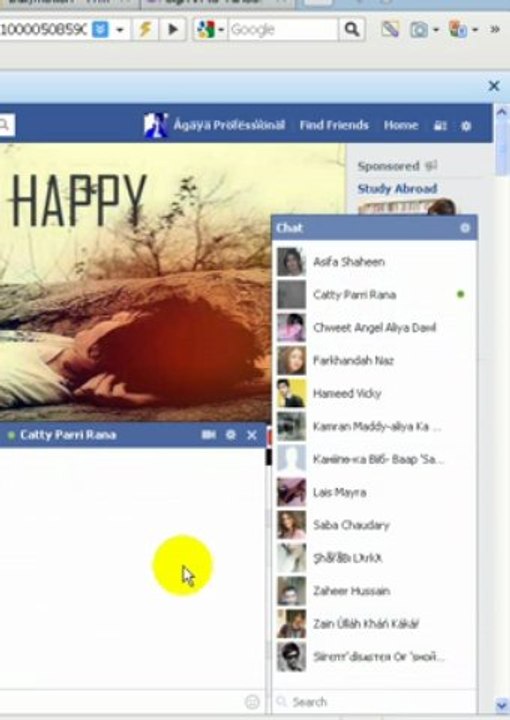
Task: Open chat with Saba Chaudary
Action: pos(374,525)
